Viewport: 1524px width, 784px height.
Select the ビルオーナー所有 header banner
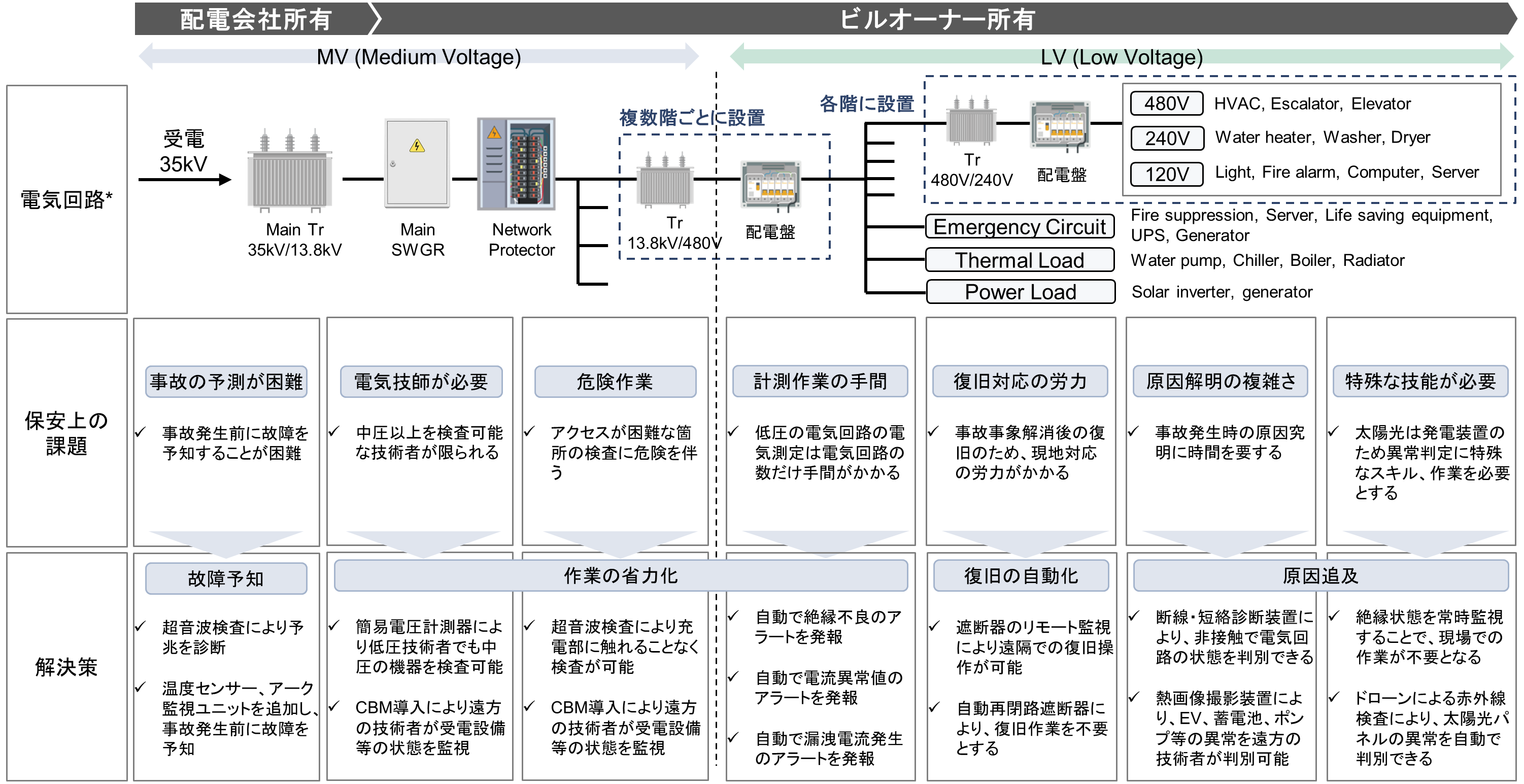coord(937,19)
